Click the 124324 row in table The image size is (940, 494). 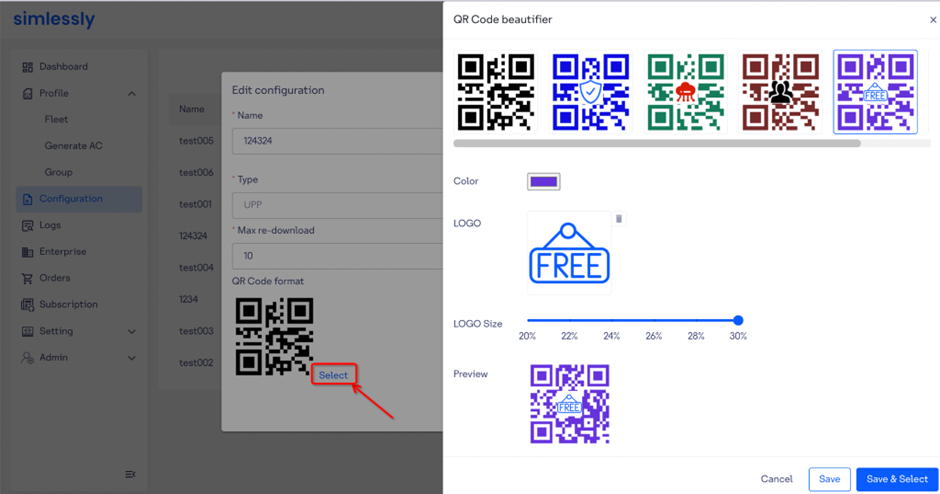193,236
